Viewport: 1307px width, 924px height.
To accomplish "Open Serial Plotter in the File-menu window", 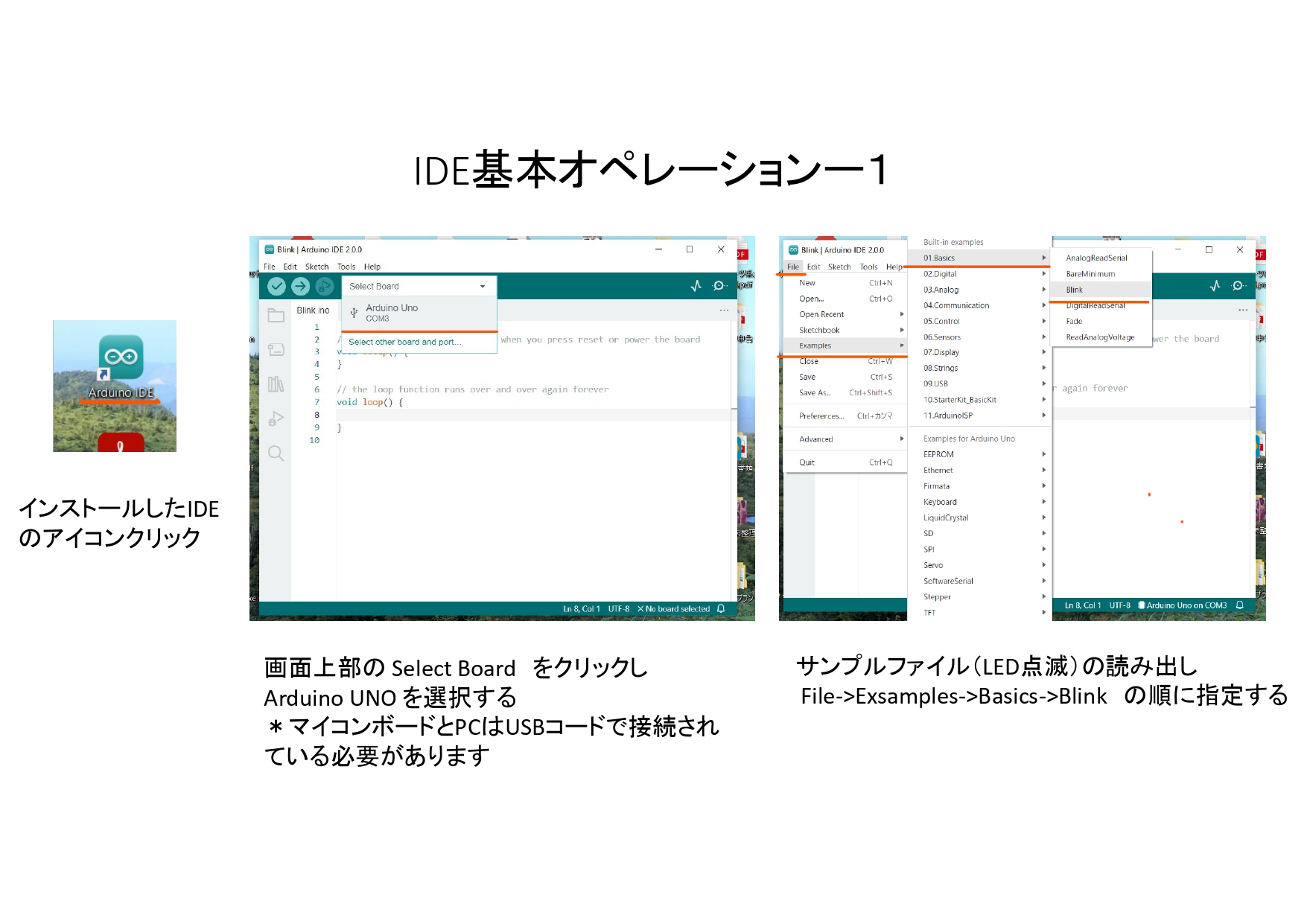I will [1215, 286].
